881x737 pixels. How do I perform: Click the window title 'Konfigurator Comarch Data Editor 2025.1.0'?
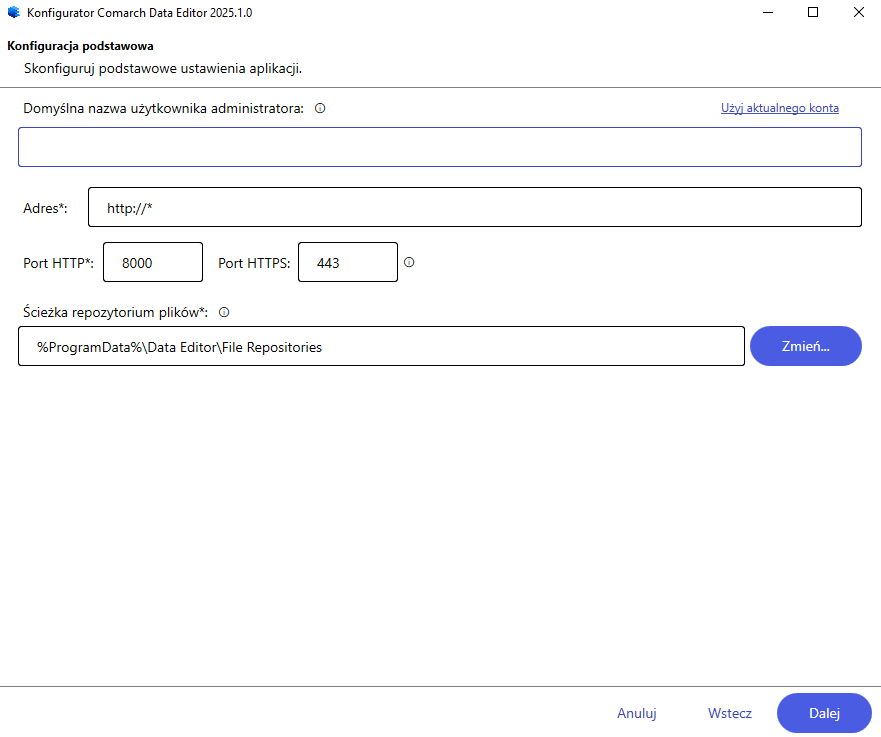(139, 13)
